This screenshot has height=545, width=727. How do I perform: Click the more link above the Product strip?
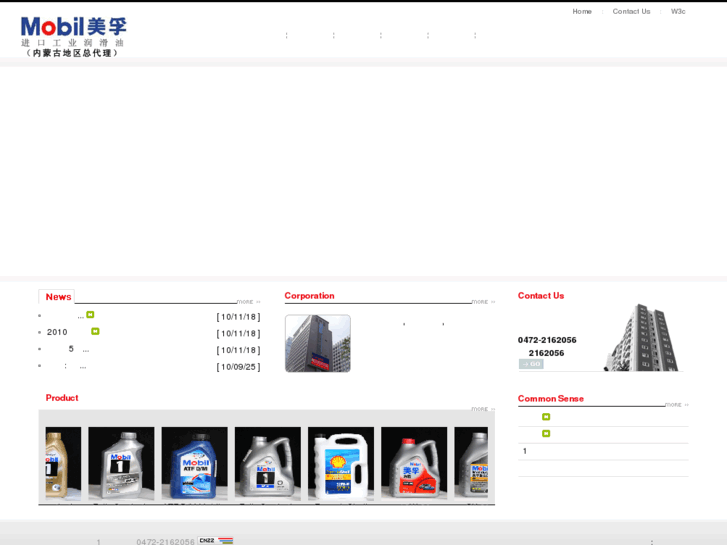484,409
